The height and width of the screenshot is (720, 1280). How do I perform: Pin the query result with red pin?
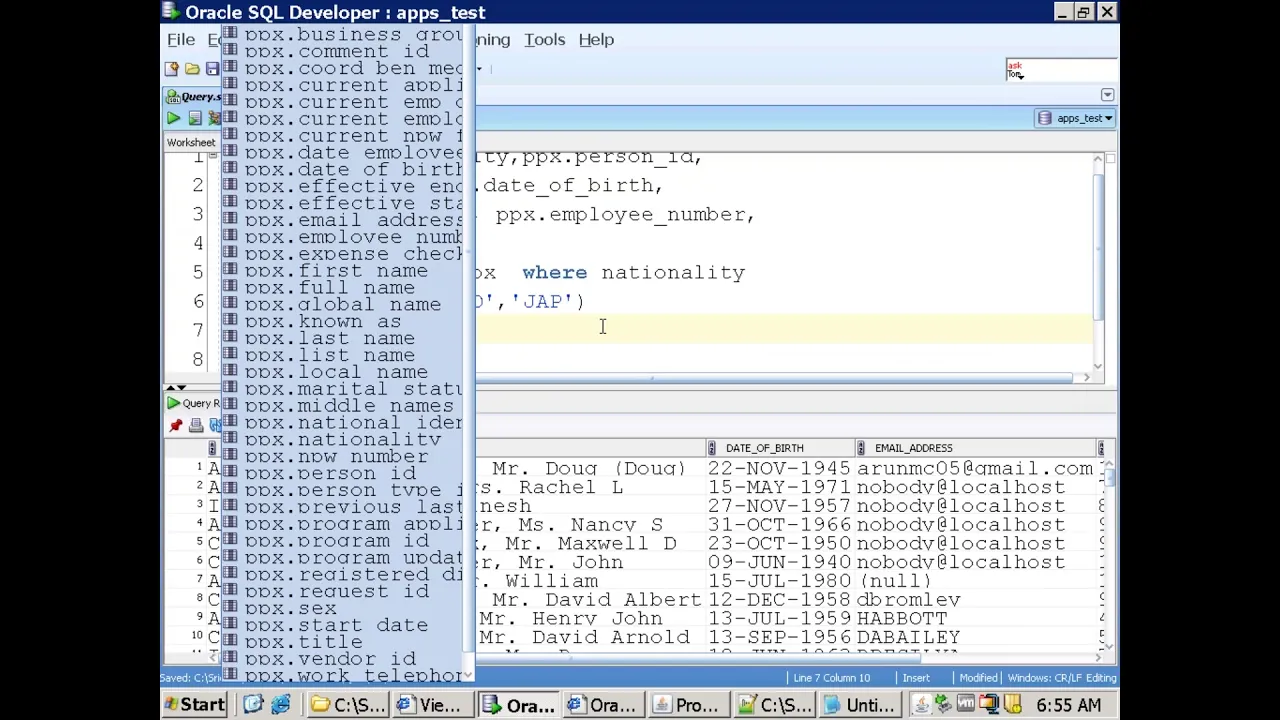tap(176, 426)
